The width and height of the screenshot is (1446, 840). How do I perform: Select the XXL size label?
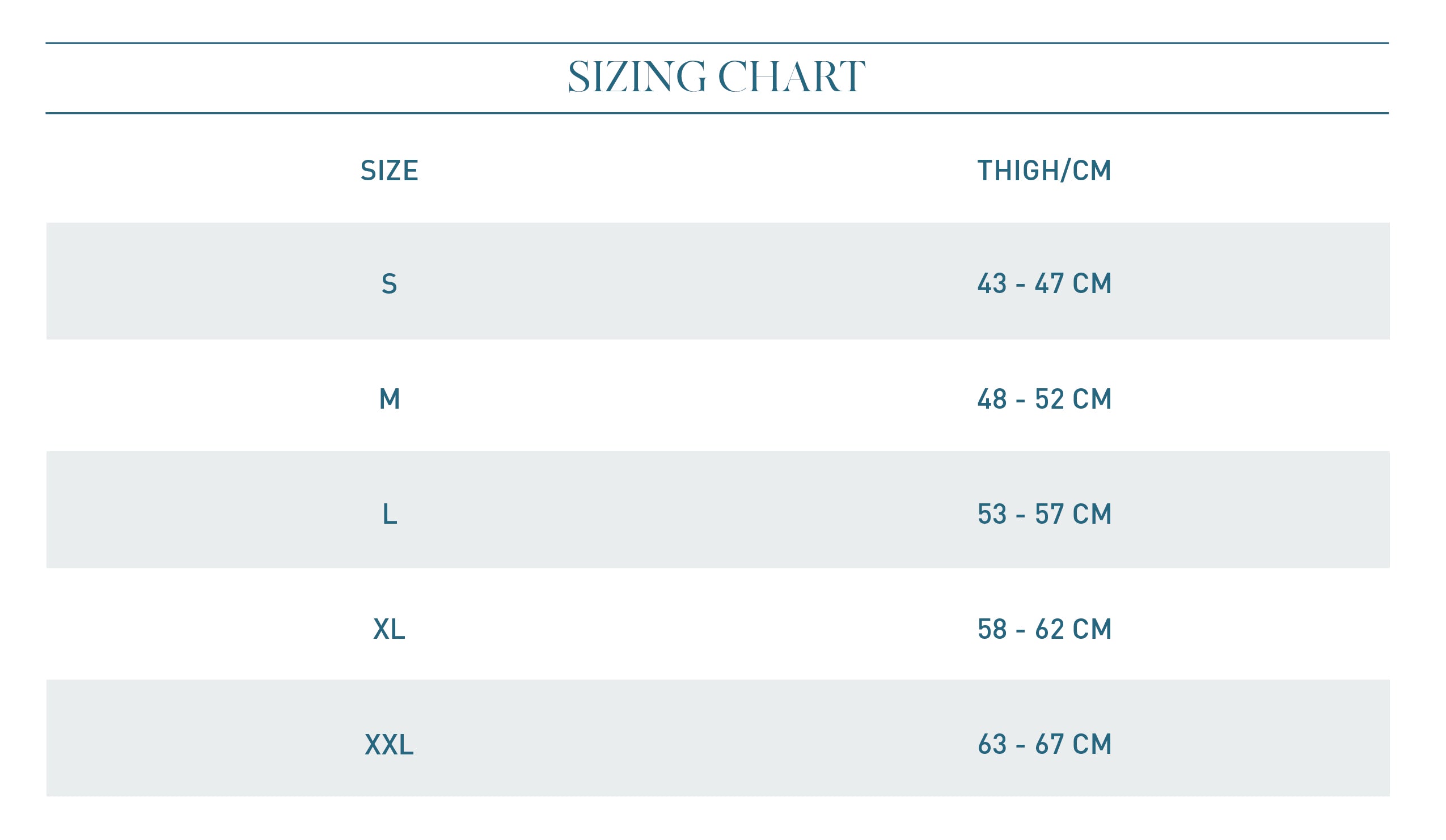(x=389, y=744)
